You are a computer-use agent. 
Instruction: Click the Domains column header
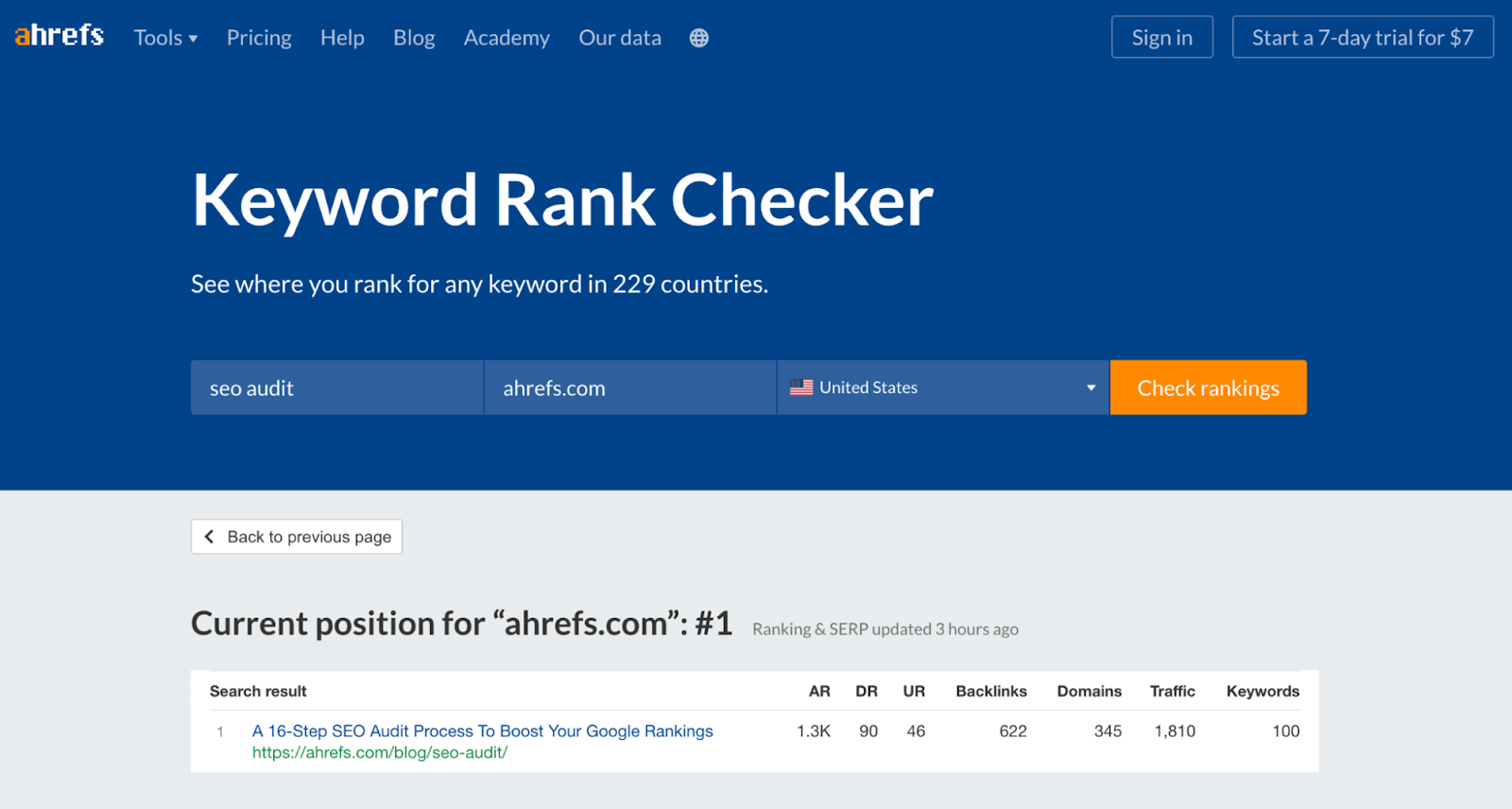(1090, 691)
